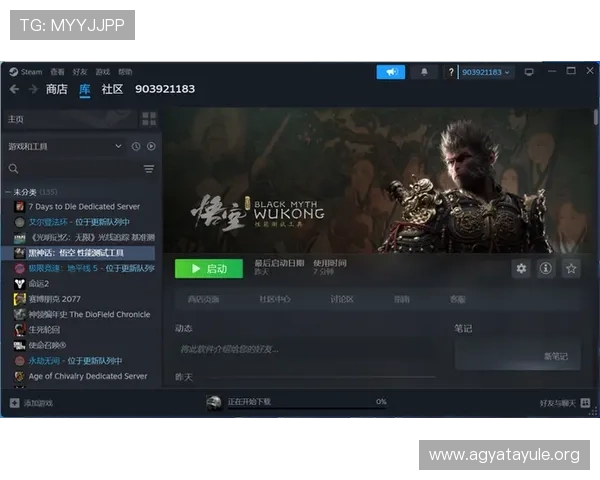Add game to favorites star

tap(571, 268)
